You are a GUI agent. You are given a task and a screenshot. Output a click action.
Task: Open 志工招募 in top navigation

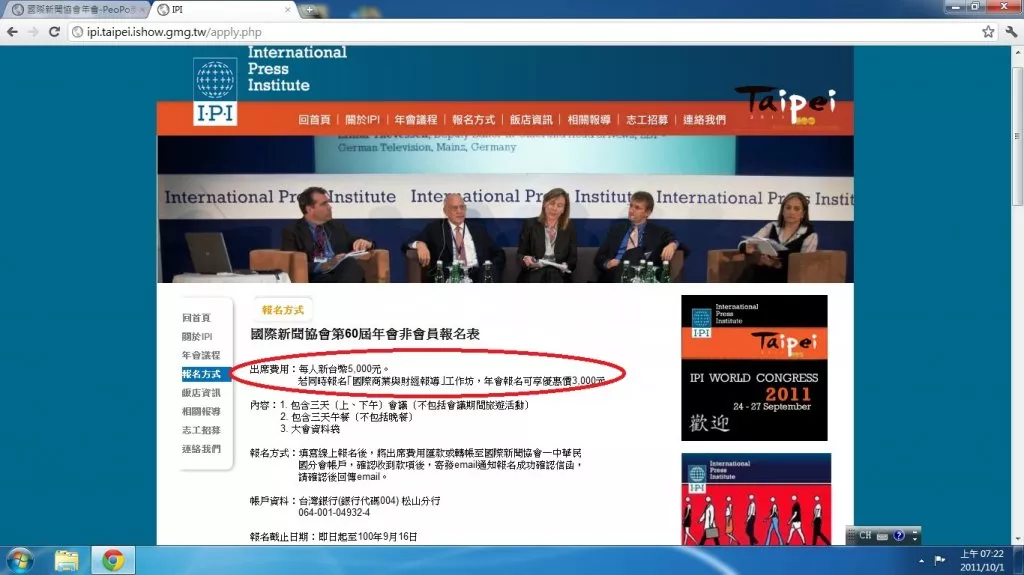click(647, 120)
